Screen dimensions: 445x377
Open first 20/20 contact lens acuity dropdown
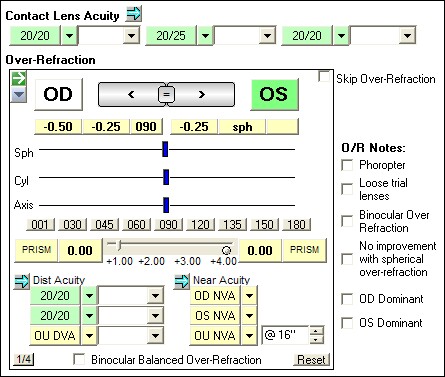point(69,35)
